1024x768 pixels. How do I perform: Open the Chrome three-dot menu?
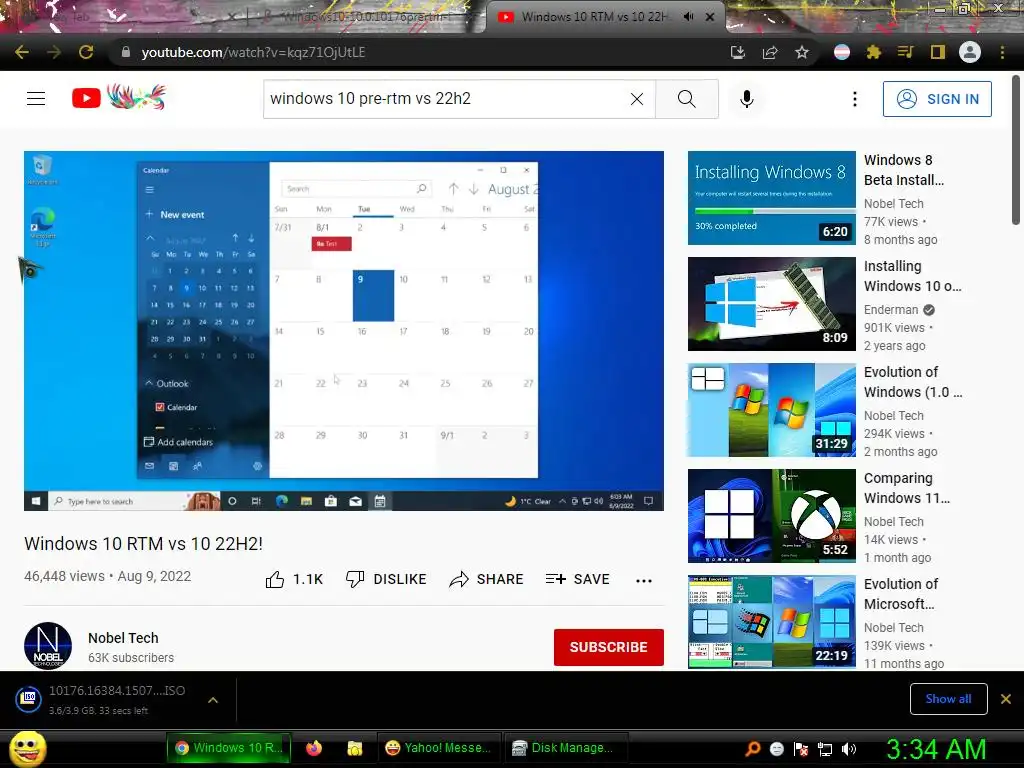1002,52
